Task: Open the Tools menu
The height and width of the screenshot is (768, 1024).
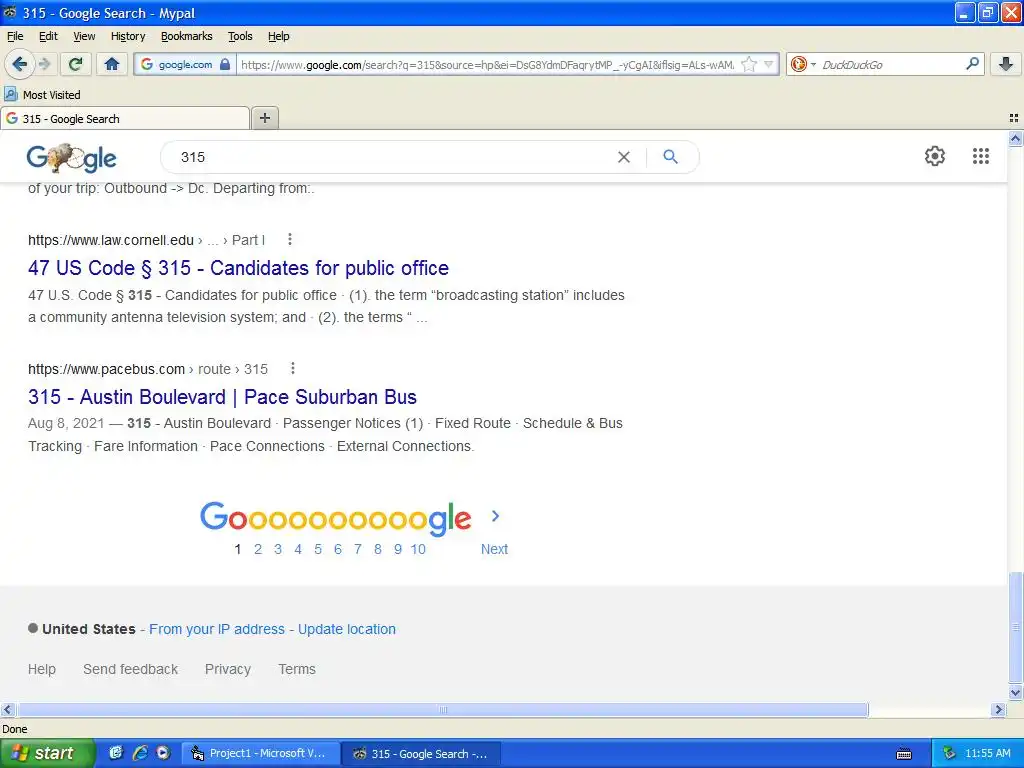Action: (x=240, y=36)
